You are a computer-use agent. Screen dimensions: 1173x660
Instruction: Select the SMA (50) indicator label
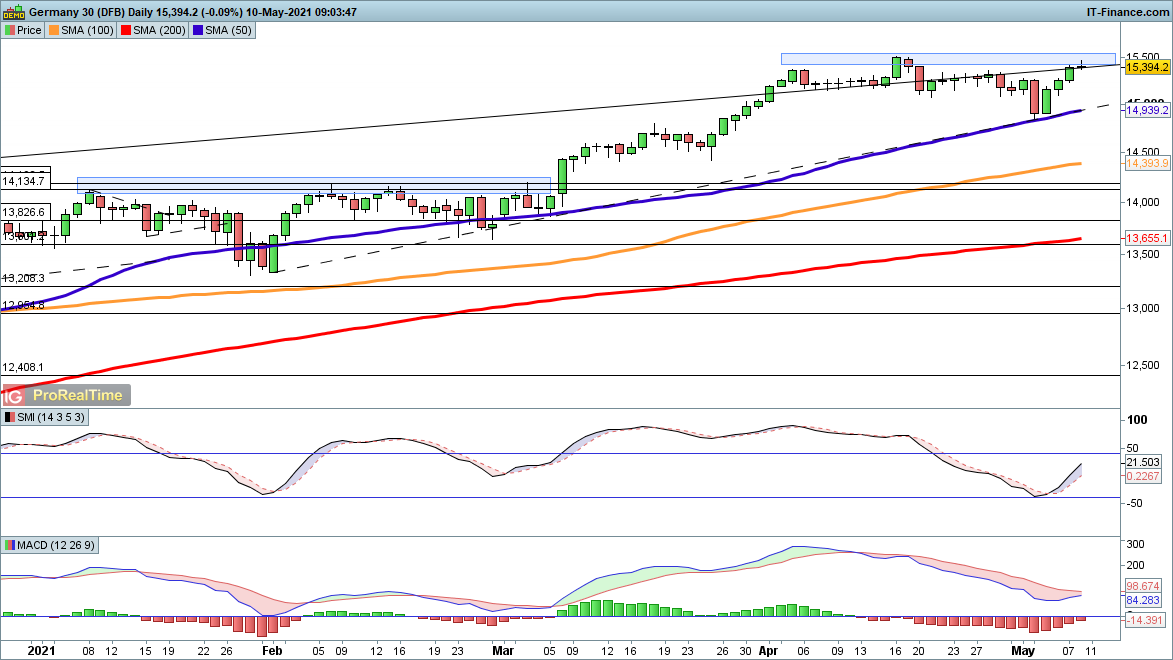coord(229,30)
